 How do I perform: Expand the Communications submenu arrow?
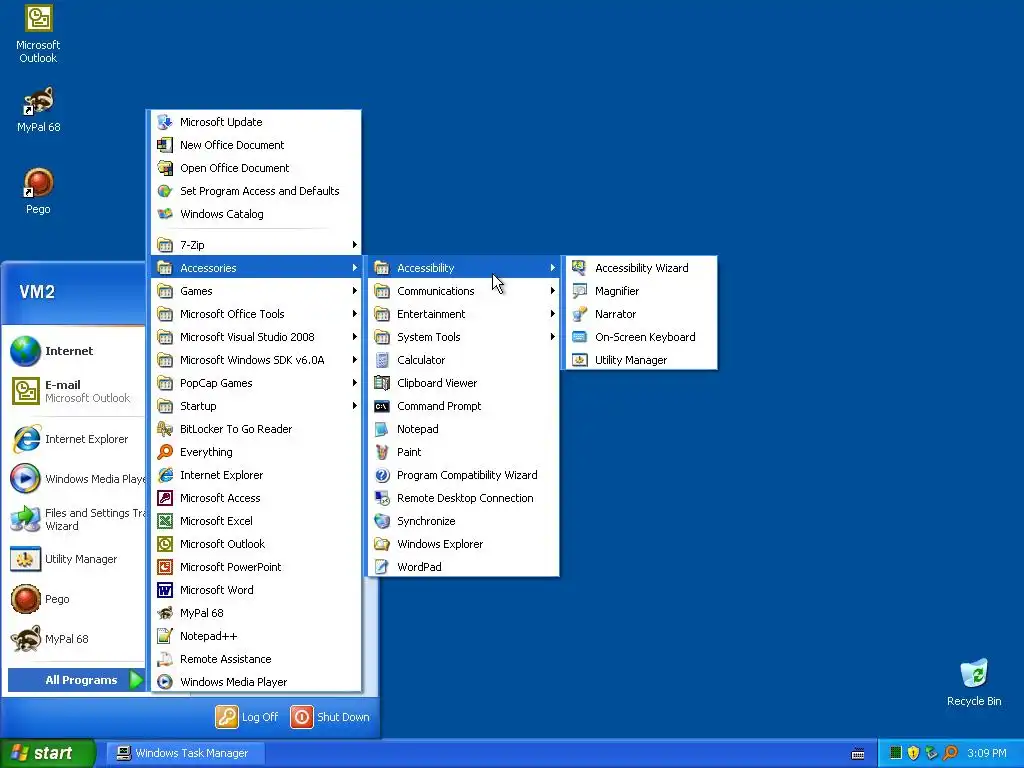pos(552,291)
